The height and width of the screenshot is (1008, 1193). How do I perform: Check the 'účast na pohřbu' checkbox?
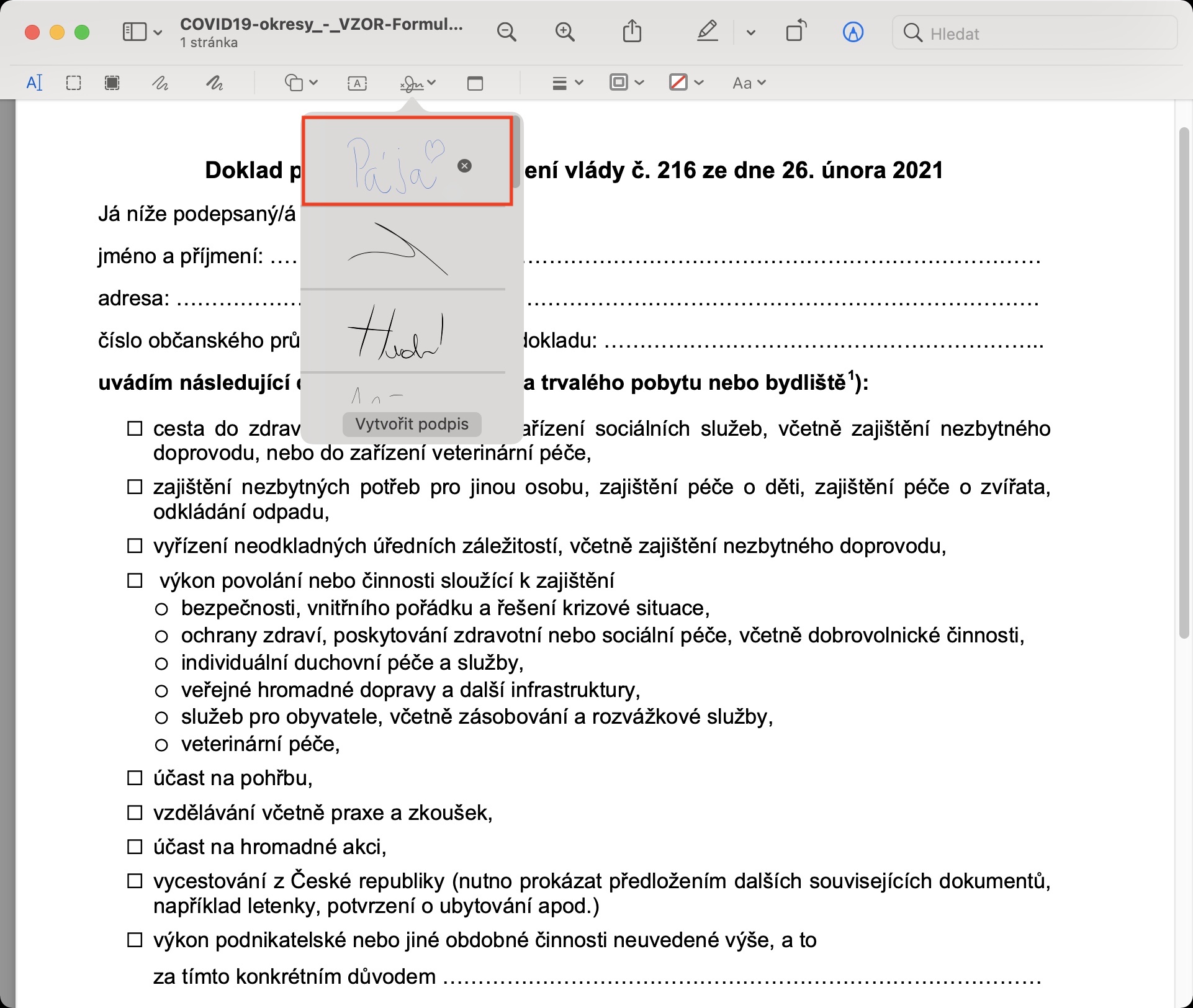135,778
